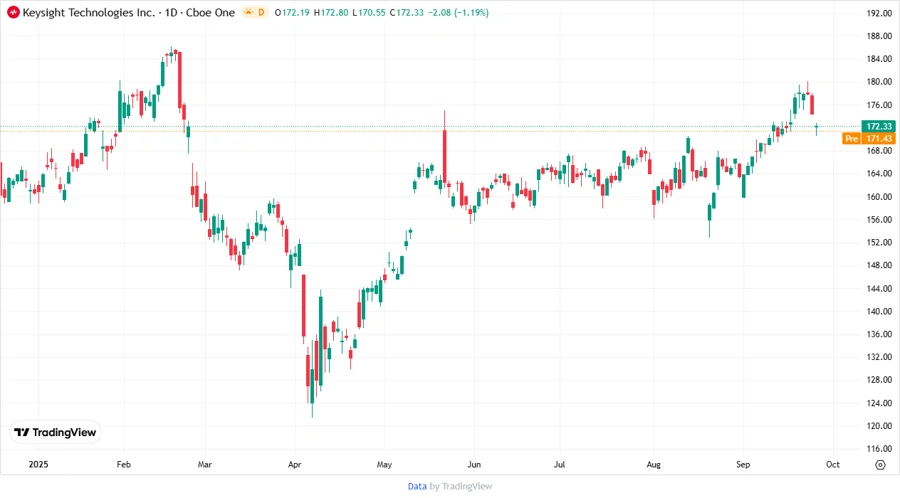Click the 152.00 price axis label
The width and height of the screenshot is (900, 498).
[879, 243]
